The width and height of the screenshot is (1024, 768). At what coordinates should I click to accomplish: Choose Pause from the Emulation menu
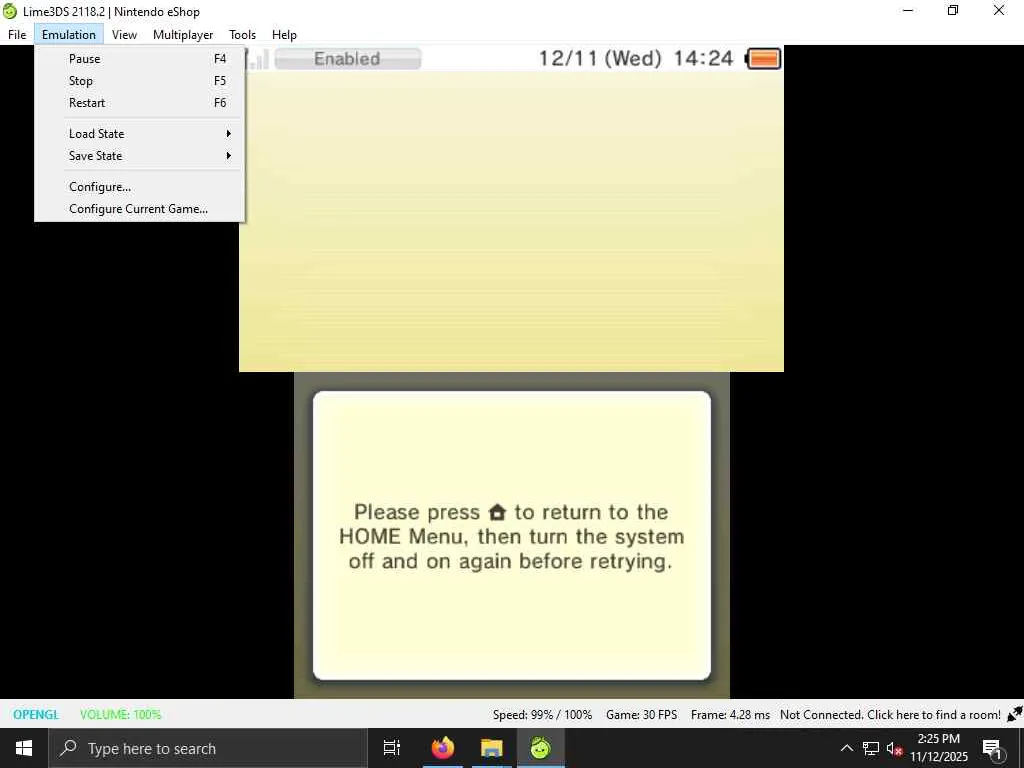(140, 59)
